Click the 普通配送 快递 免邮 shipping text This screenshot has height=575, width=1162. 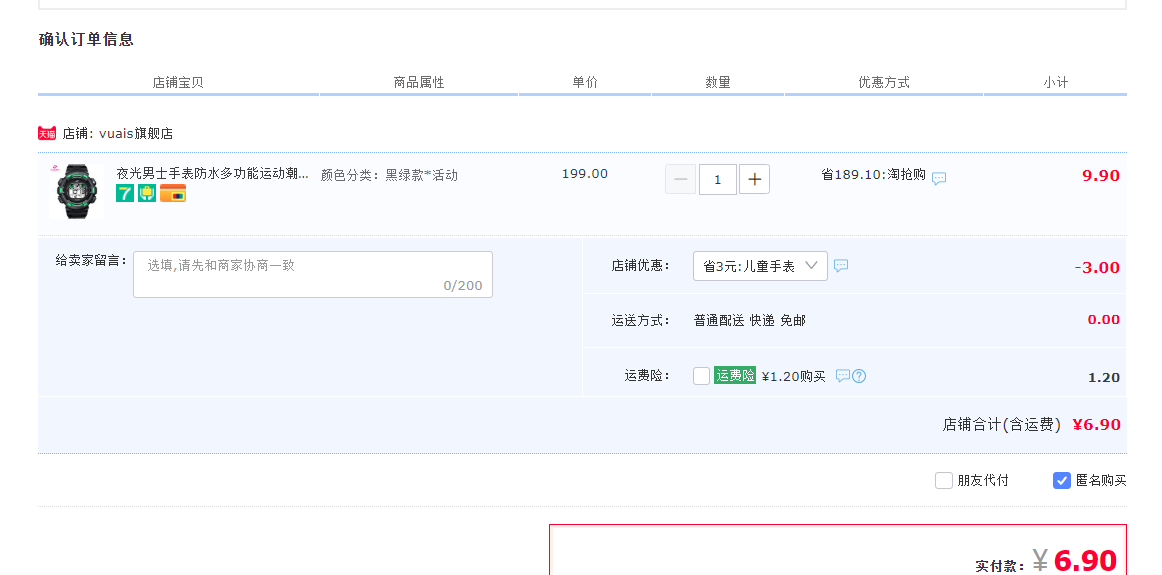pos(749,320)
